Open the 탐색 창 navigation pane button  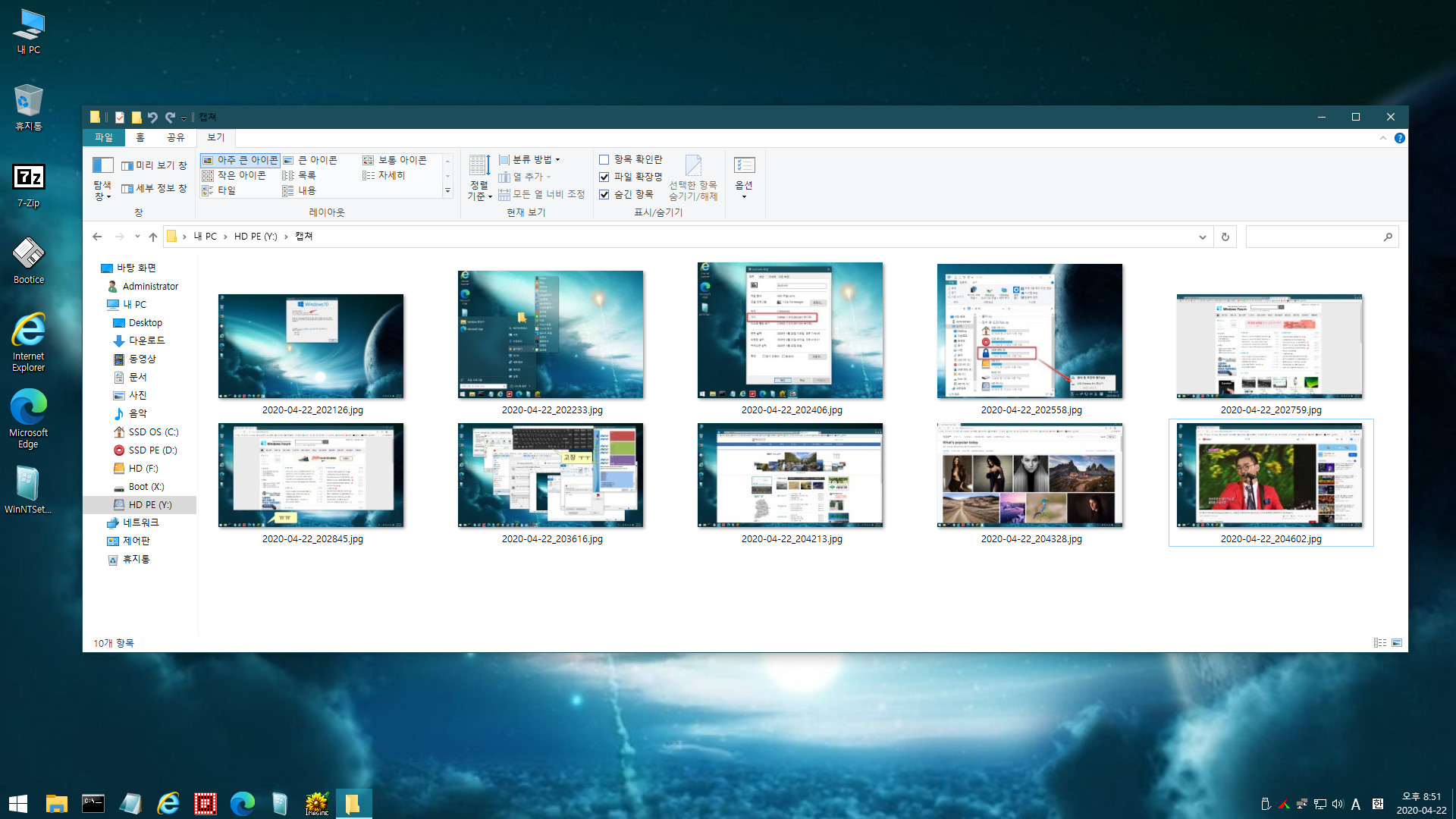pos(102,179)
